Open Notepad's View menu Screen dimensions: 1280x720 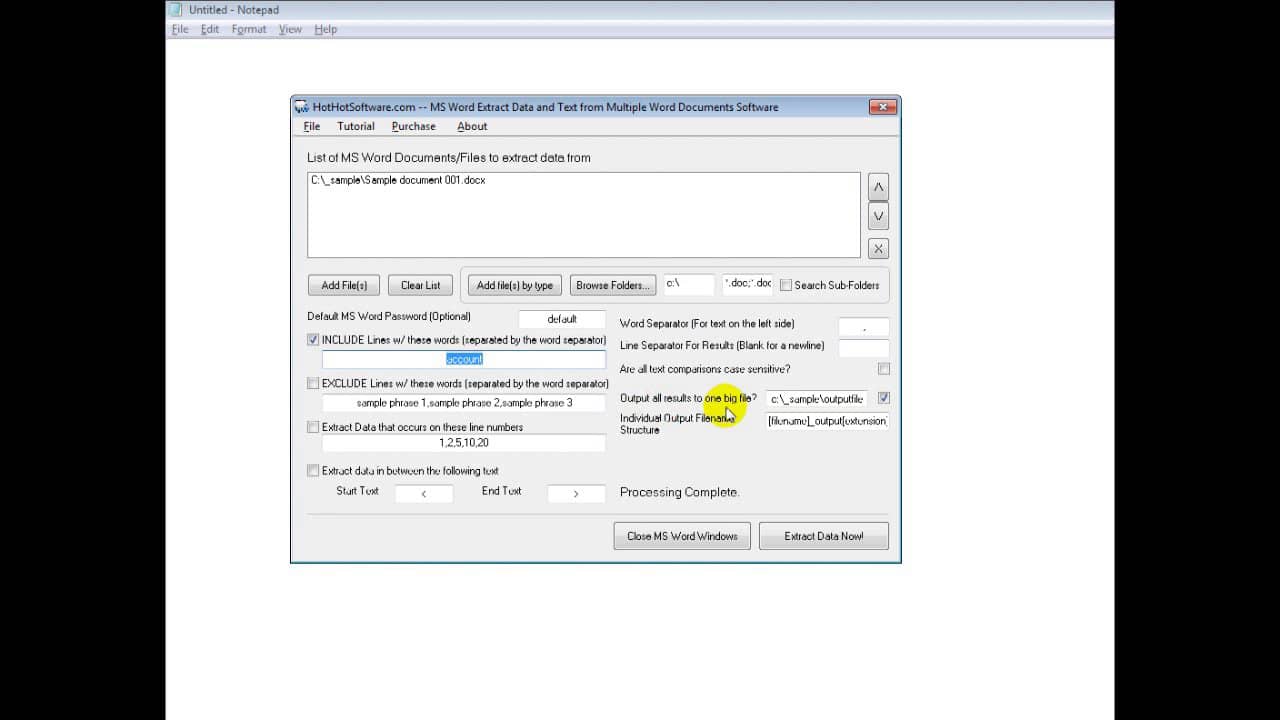pyautogui.click(x=290, y=29)
